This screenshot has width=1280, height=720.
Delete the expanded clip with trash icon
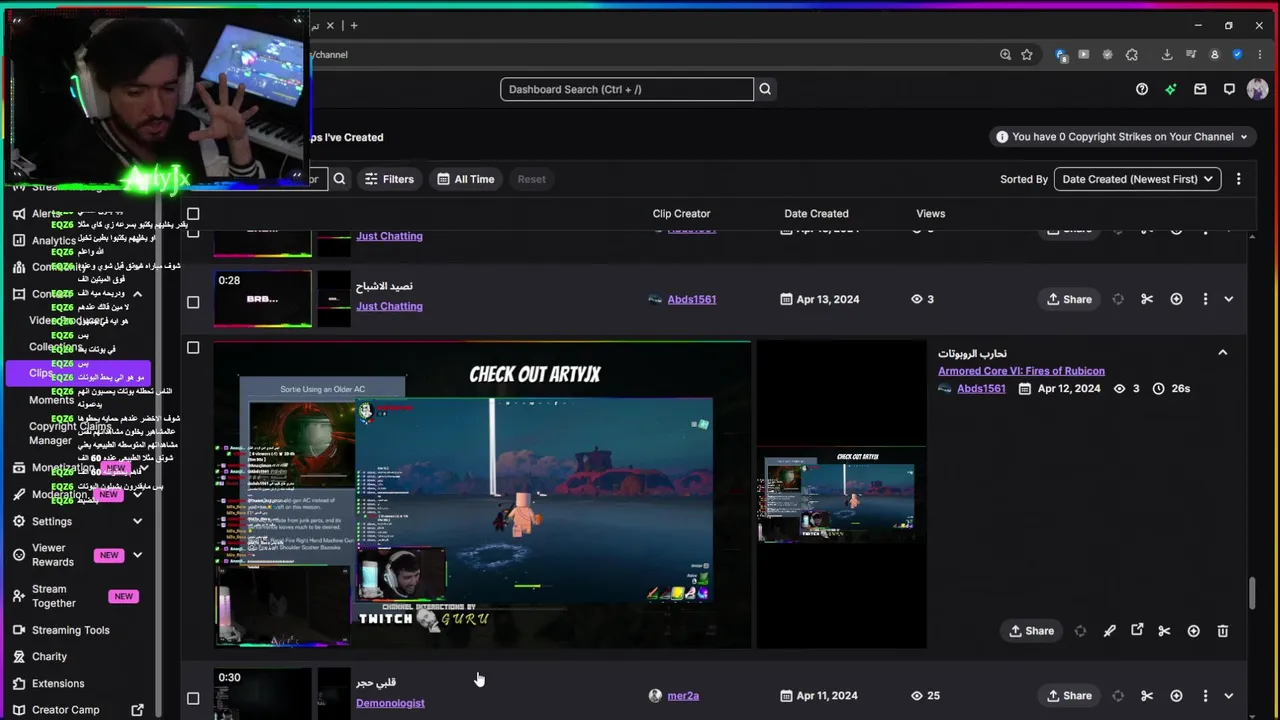[x=1222, y=631]
